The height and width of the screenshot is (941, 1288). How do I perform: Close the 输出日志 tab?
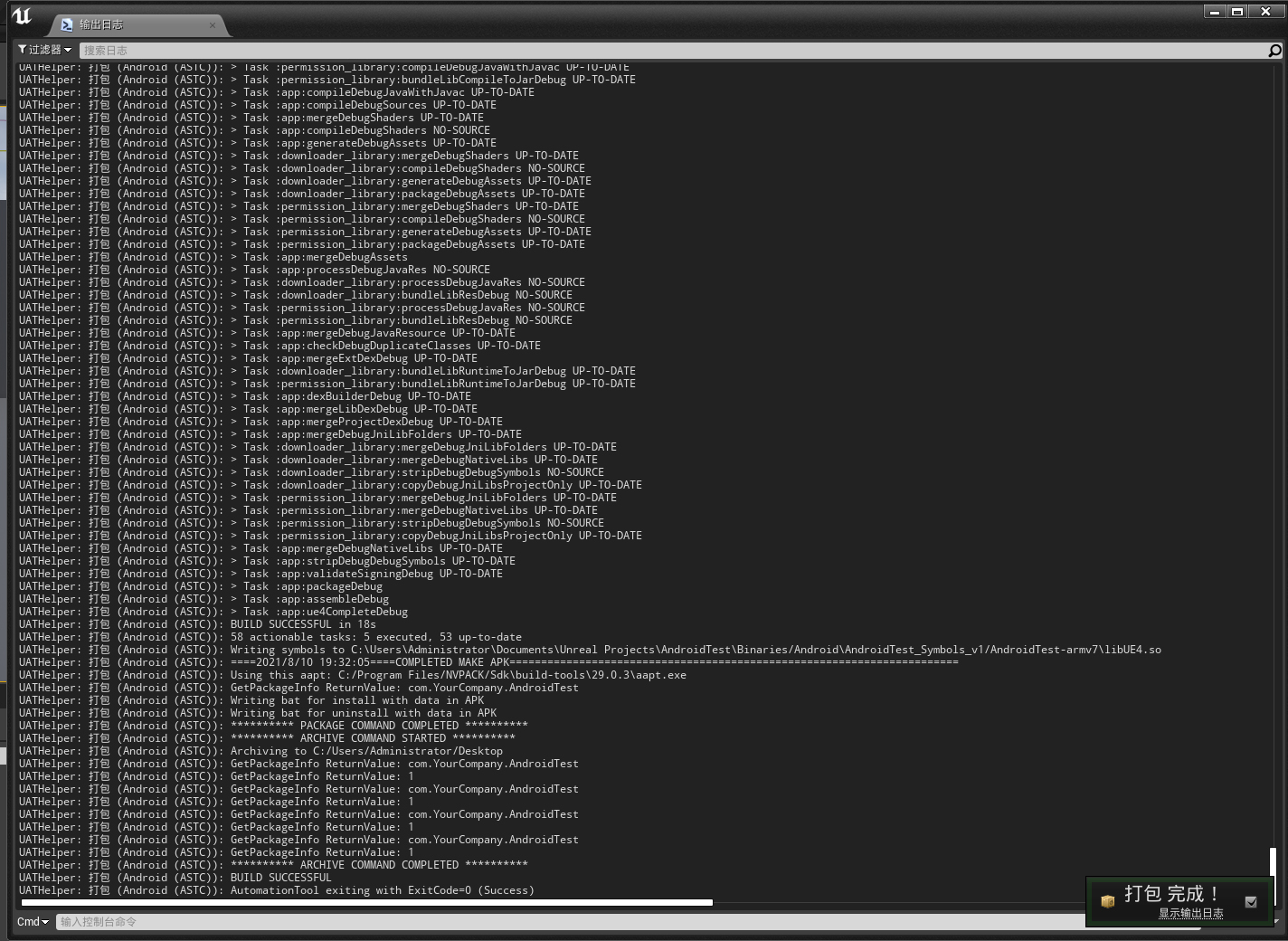pyautogui.click(x=213, y=25)
